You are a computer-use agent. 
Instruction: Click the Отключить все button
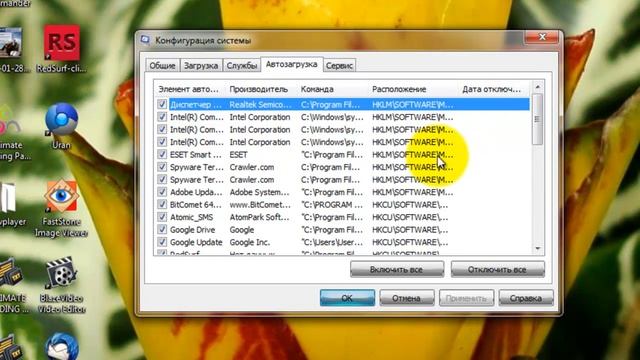(498, 269)
